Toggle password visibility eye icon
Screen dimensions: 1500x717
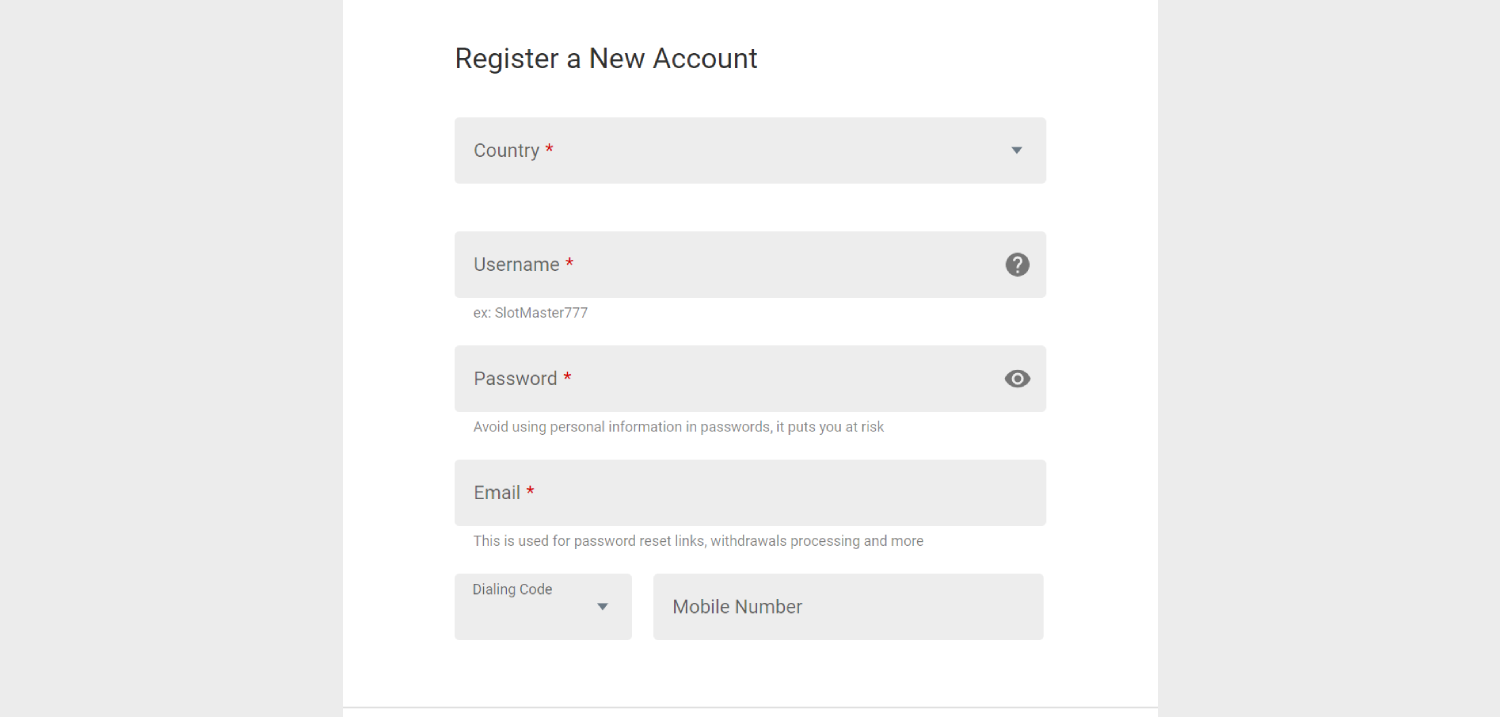(1017, 379)
